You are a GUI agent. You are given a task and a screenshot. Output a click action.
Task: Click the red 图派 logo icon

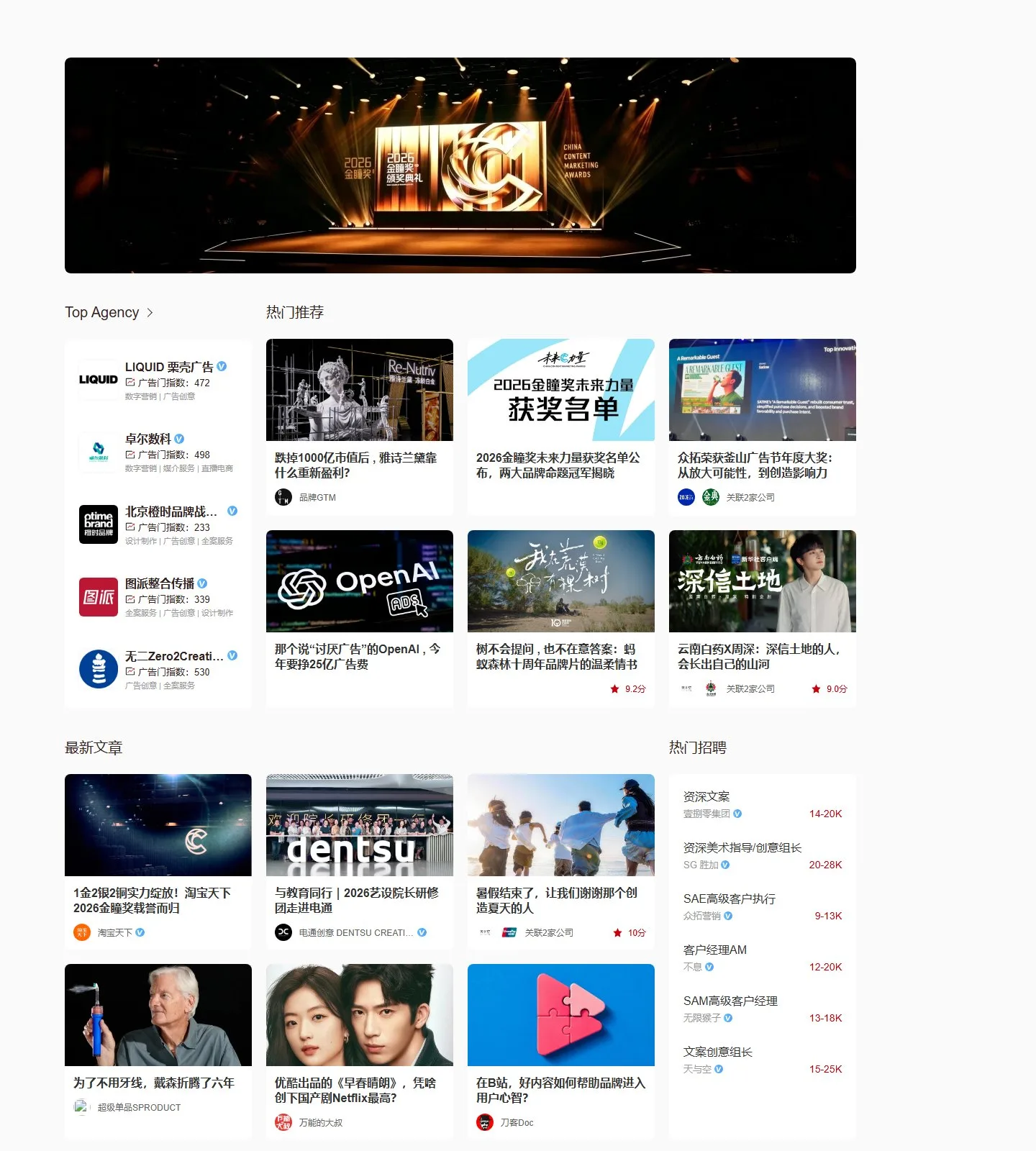(99, 596)
